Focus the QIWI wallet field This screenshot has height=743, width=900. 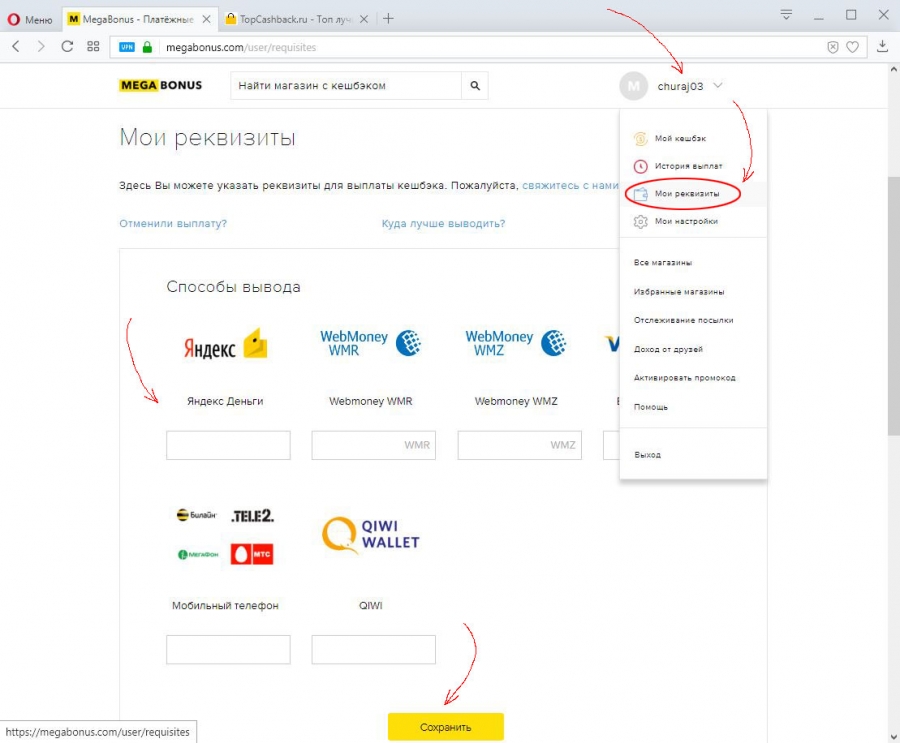click(374, 649)
